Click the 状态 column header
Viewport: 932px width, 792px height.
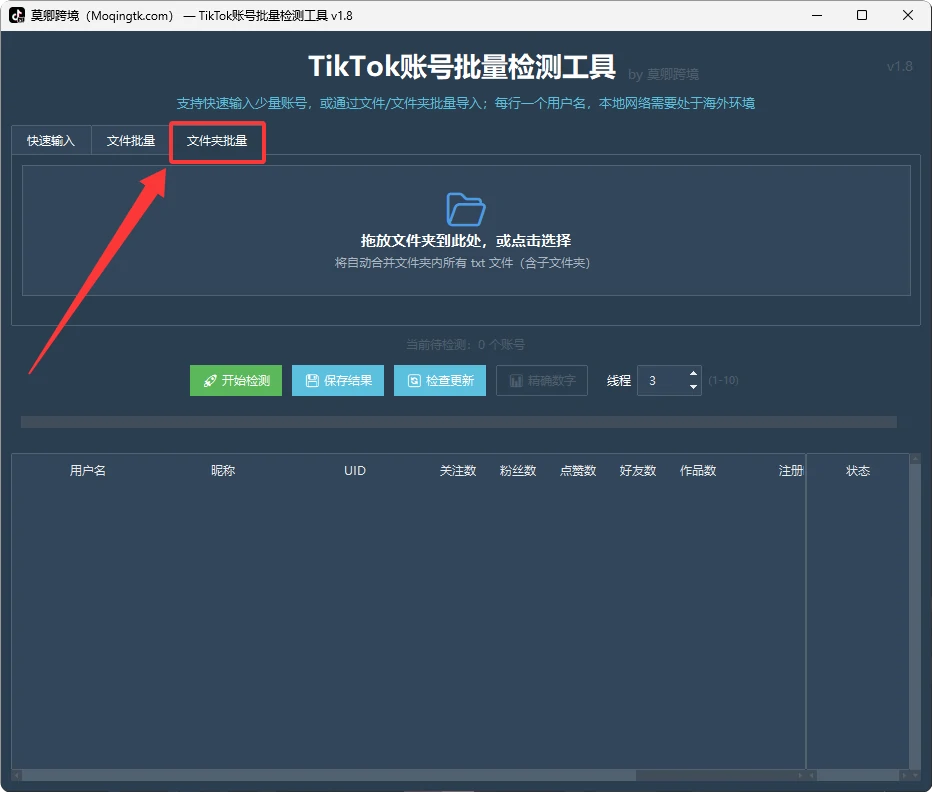click(858, 471)
